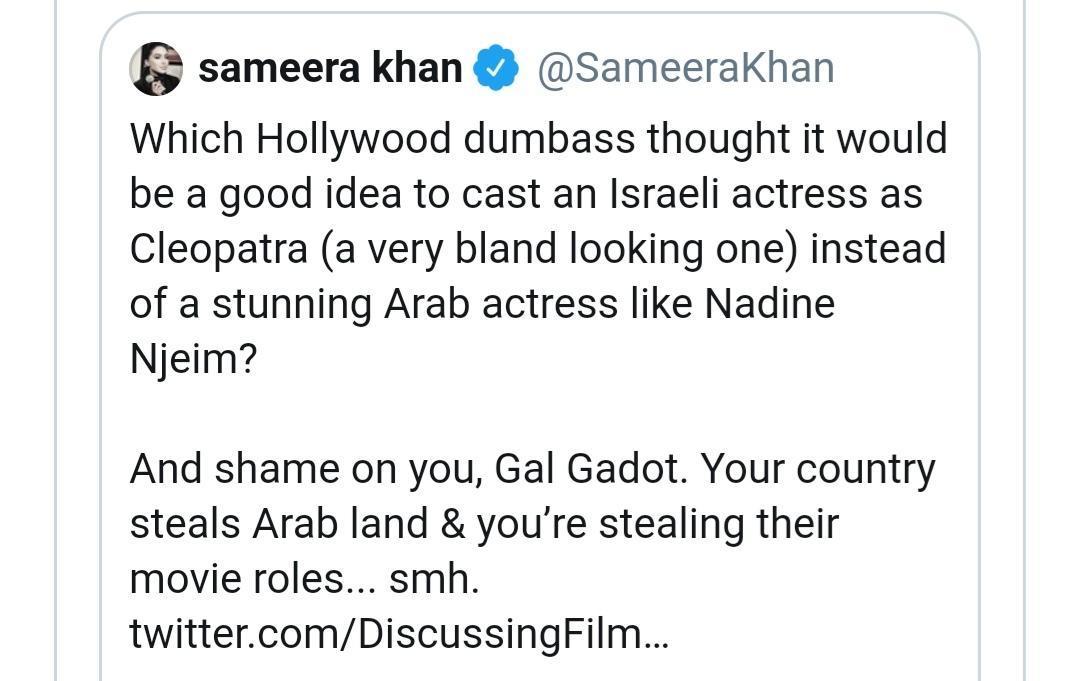
Task: Click the name "Nadine" in the tweet
Action: 769,304
